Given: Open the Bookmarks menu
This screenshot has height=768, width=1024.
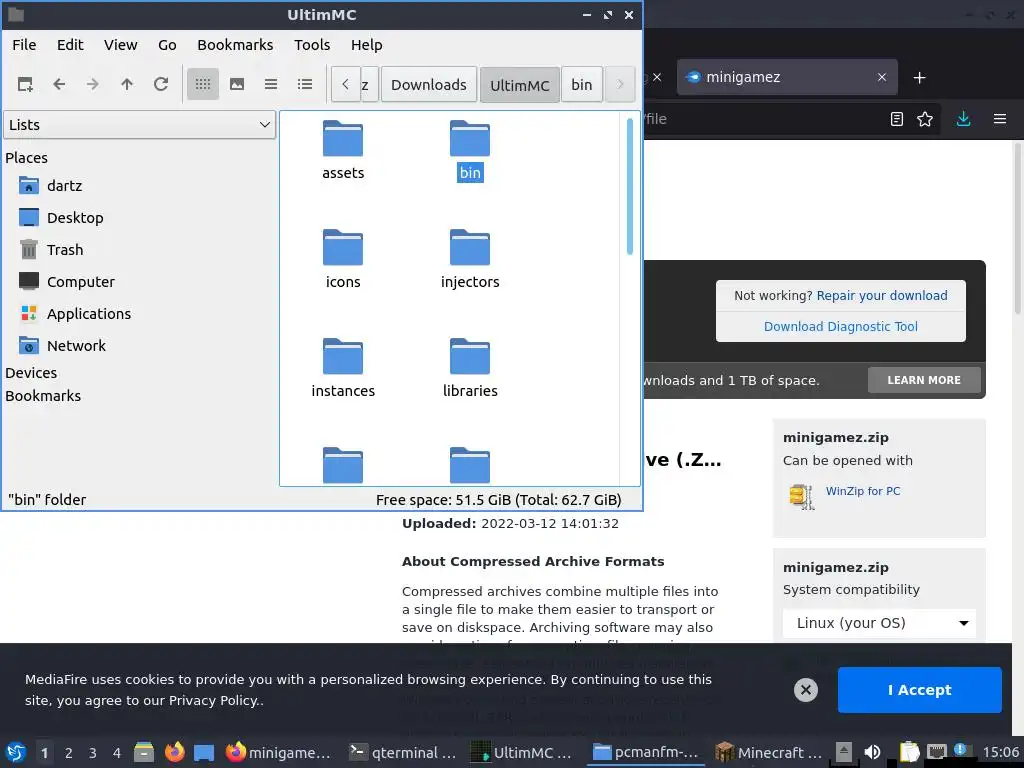Looking at the screenshot, I should click(x=235, y=45).
